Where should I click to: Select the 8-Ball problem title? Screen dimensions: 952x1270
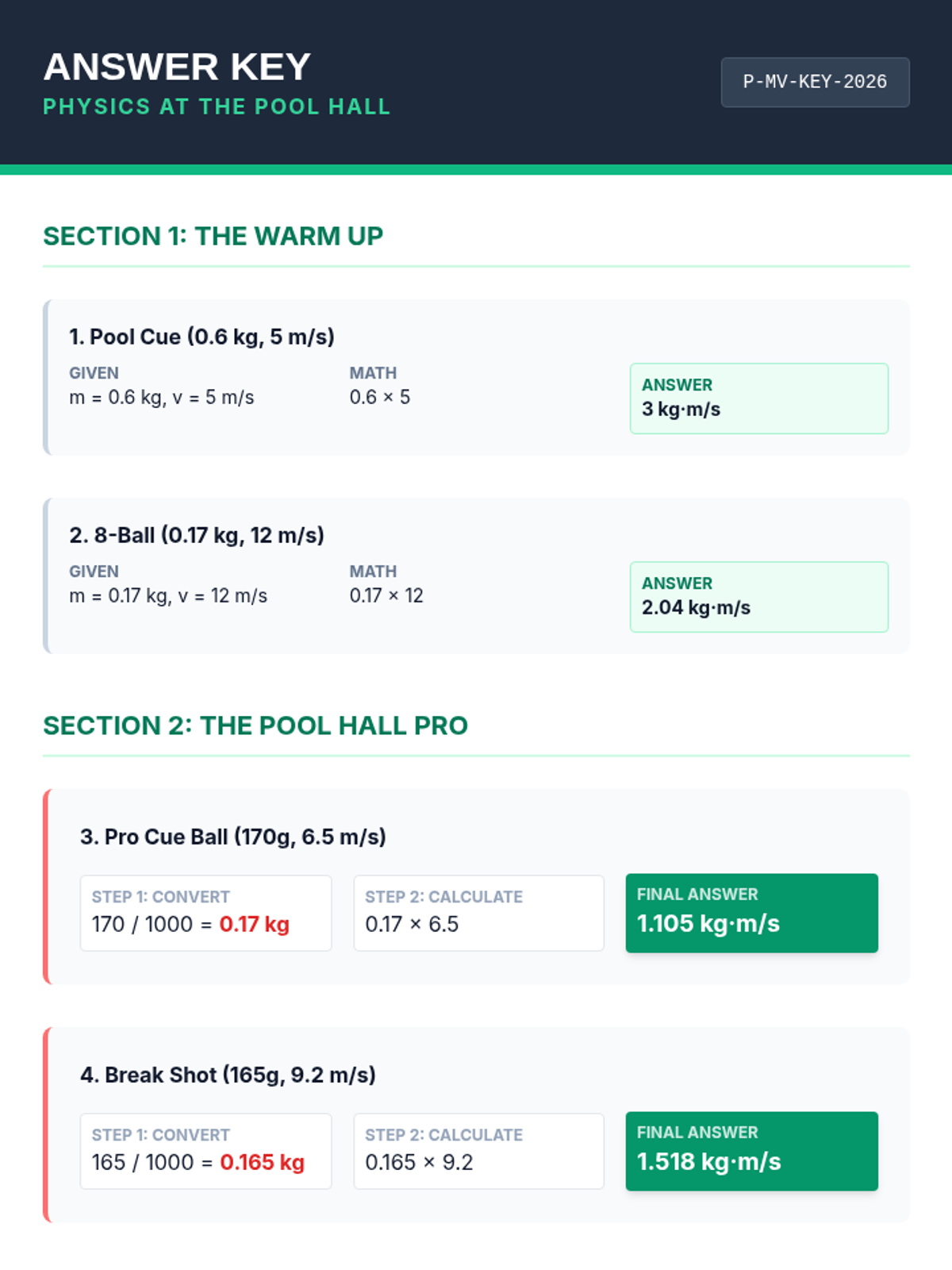pos(197,536)
